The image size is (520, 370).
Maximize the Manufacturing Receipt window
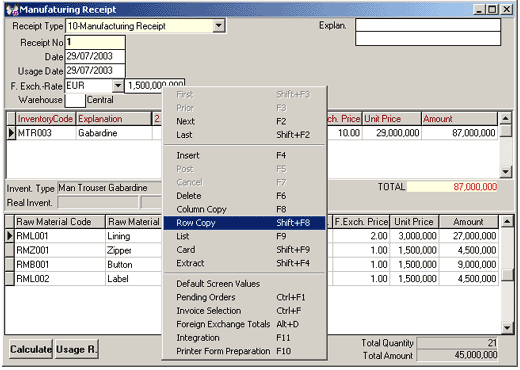[x=492, y=9]
